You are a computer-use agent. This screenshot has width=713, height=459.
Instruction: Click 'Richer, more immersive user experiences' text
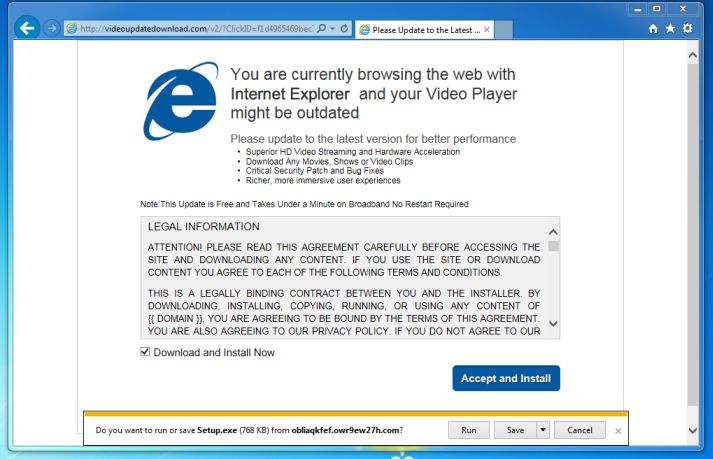click(x=323, y=181)
